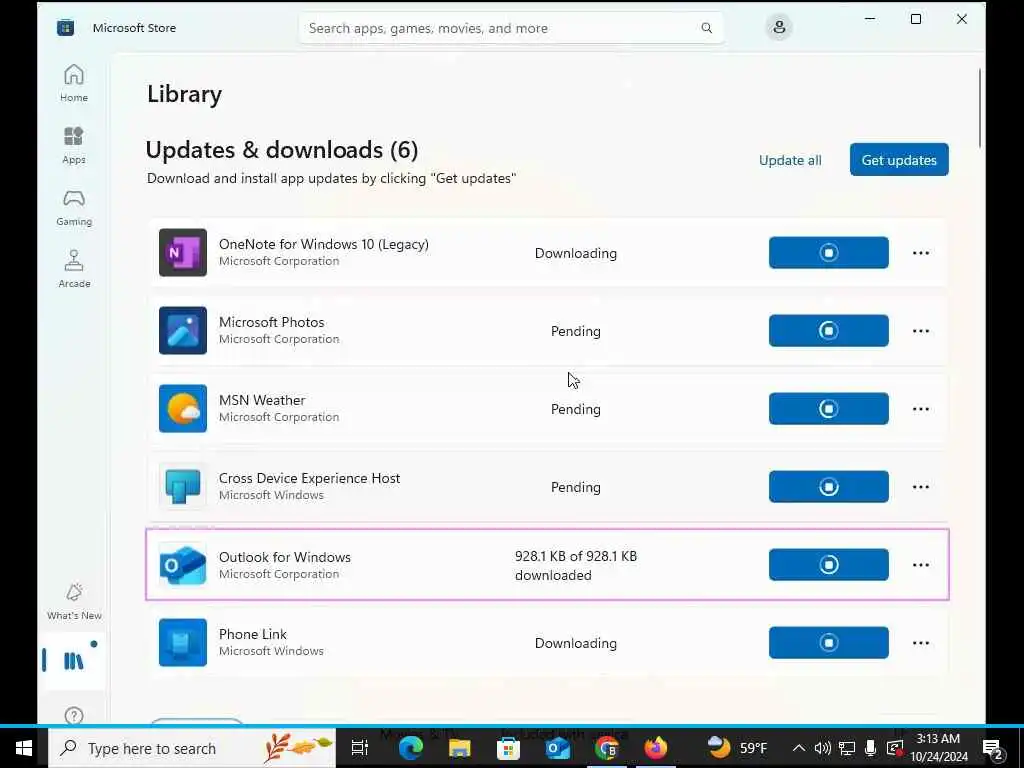
Task: Click the network tray icon
Action: coord(847,748)
